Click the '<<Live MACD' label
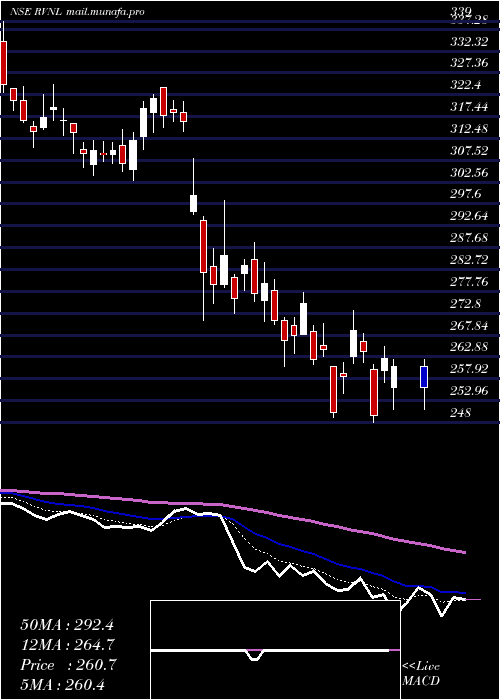 click(421, 674)
